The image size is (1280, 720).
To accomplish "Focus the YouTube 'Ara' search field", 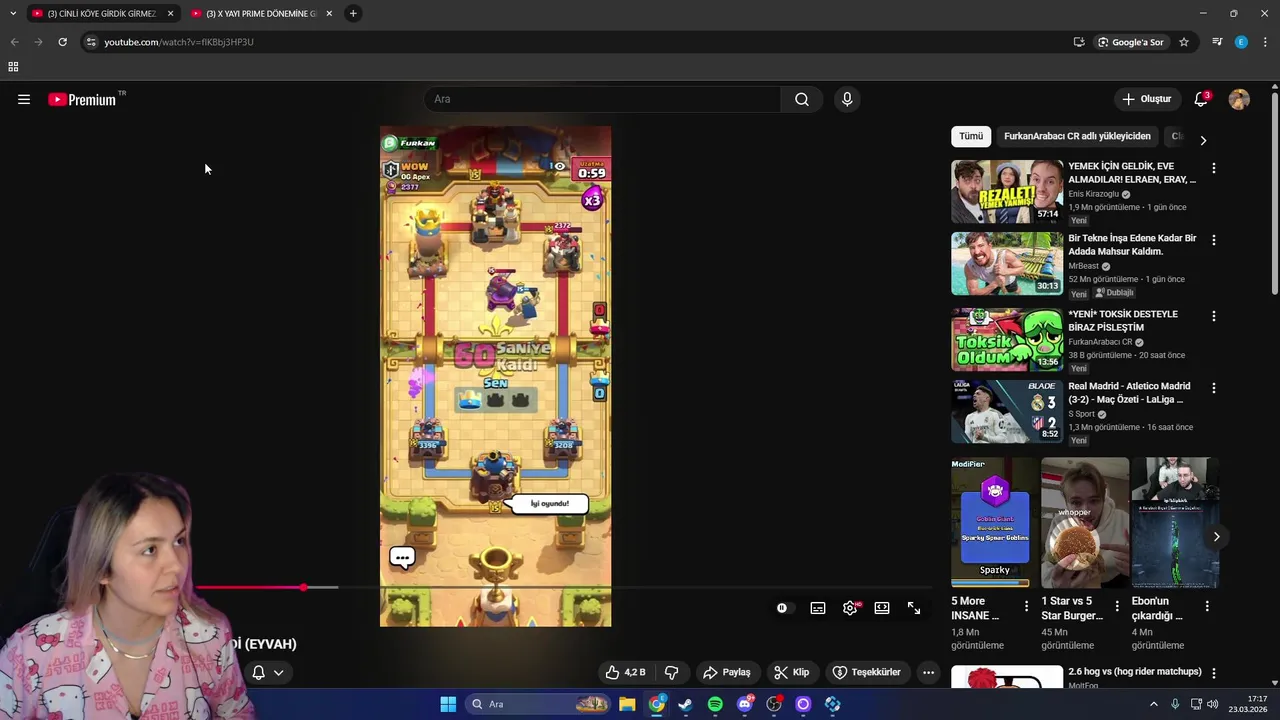I will tap(602, 99).
